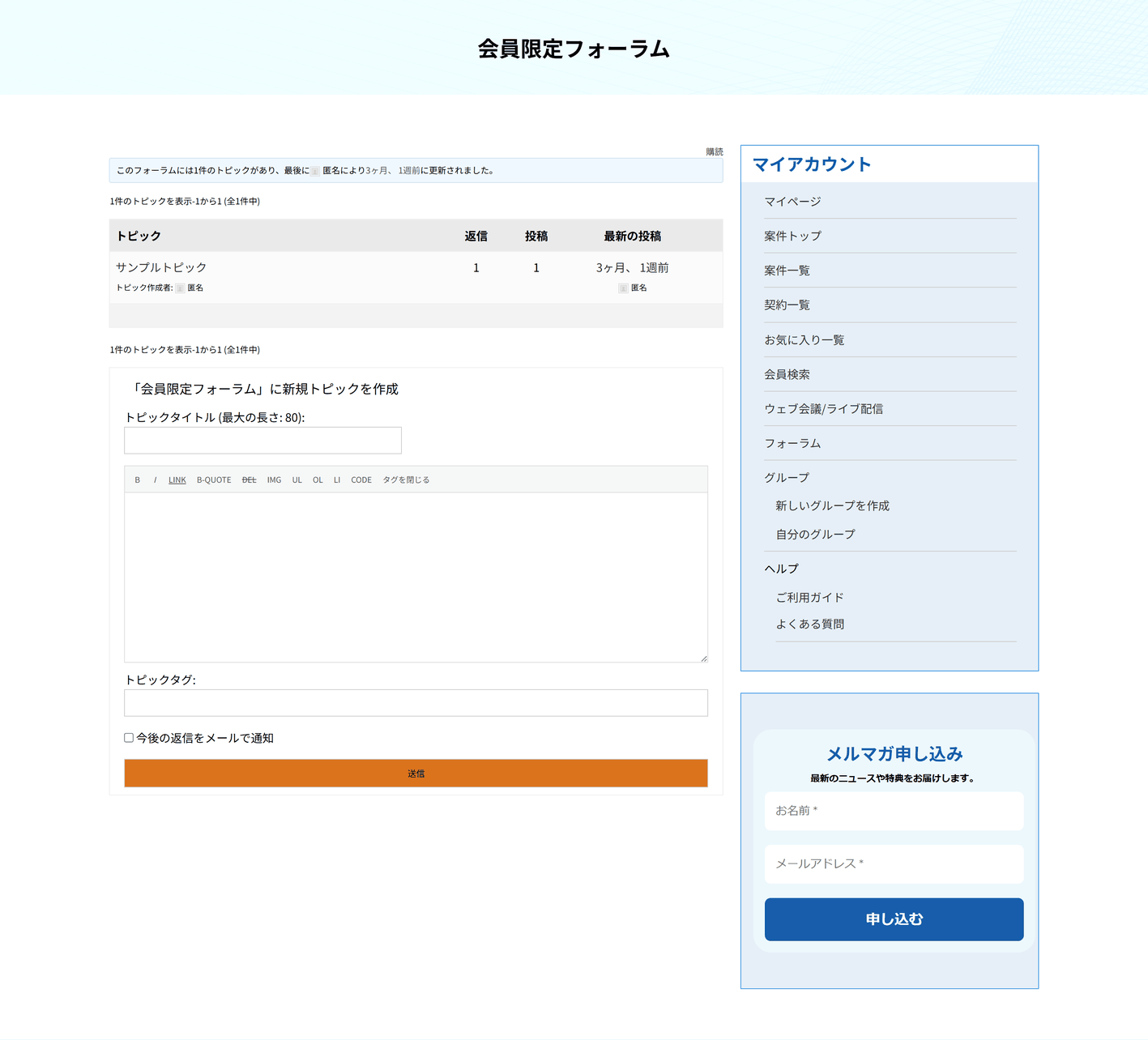Open お気に入り一覧 in sidebar
1148x1040 pixels.
click(804, 340)
